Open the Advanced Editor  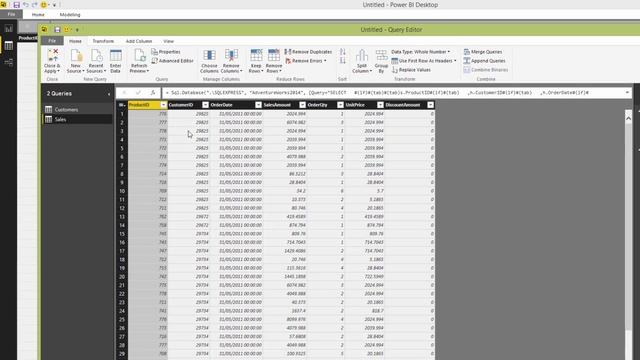(172, 61)
